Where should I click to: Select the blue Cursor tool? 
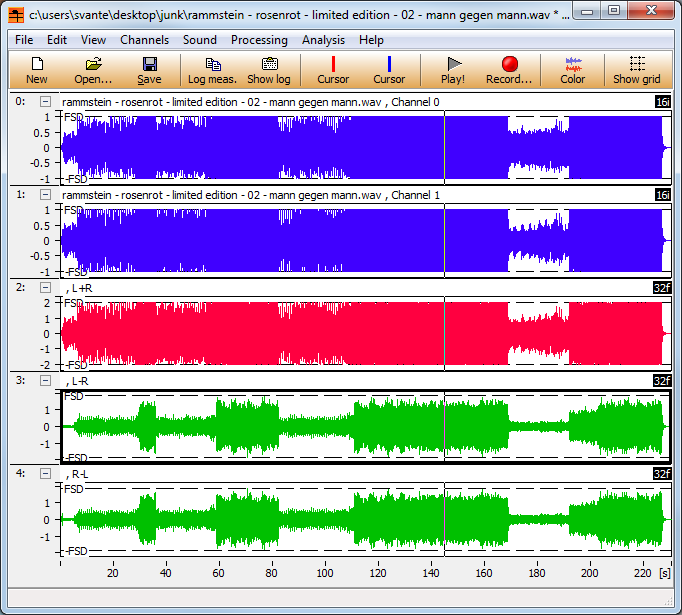pos(389,70)
